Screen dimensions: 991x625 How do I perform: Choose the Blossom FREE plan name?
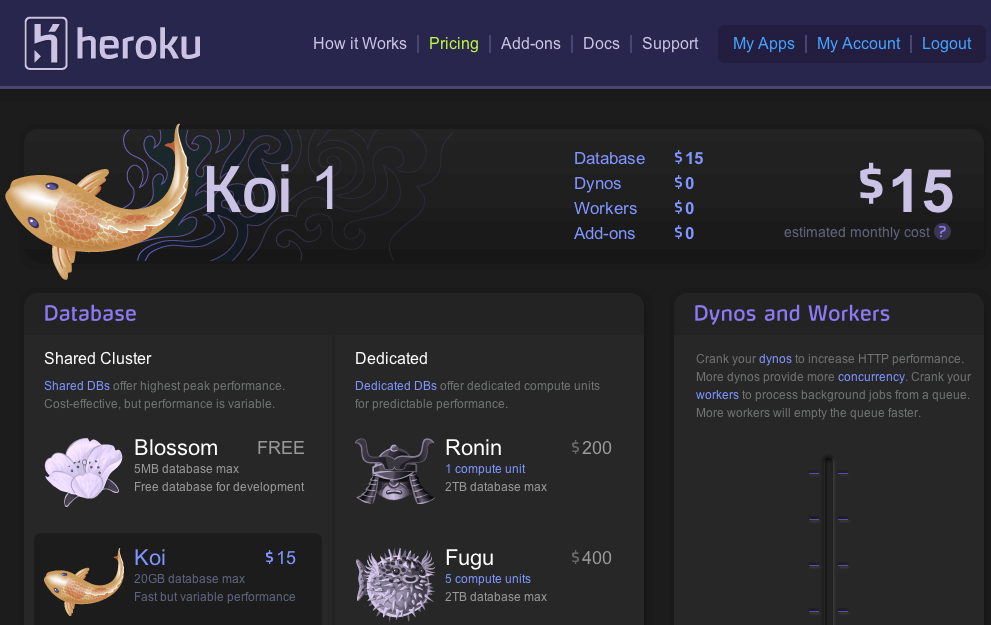[x=176, y=447]
